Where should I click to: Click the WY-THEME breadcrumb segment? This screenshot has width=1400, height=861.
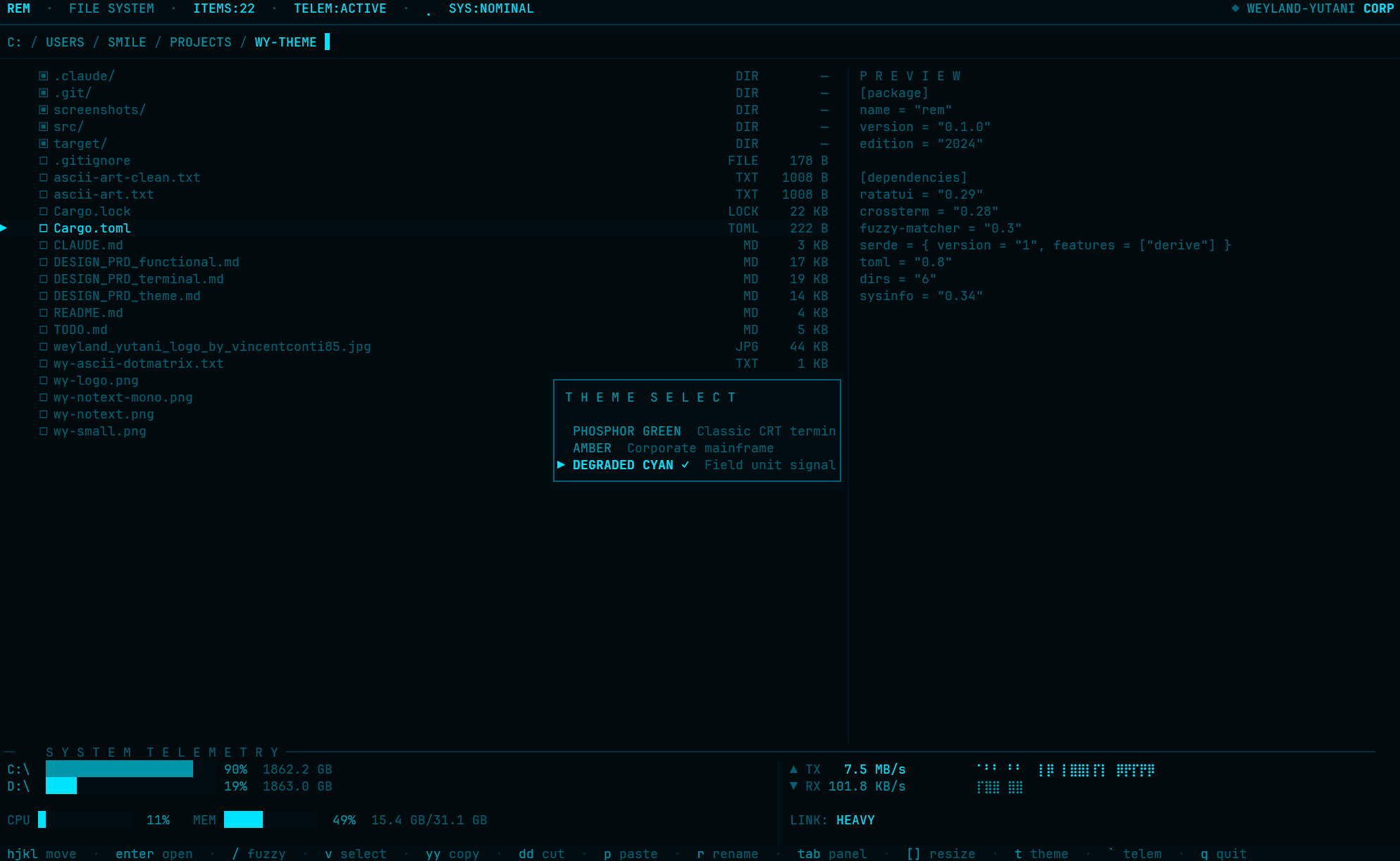285,42
